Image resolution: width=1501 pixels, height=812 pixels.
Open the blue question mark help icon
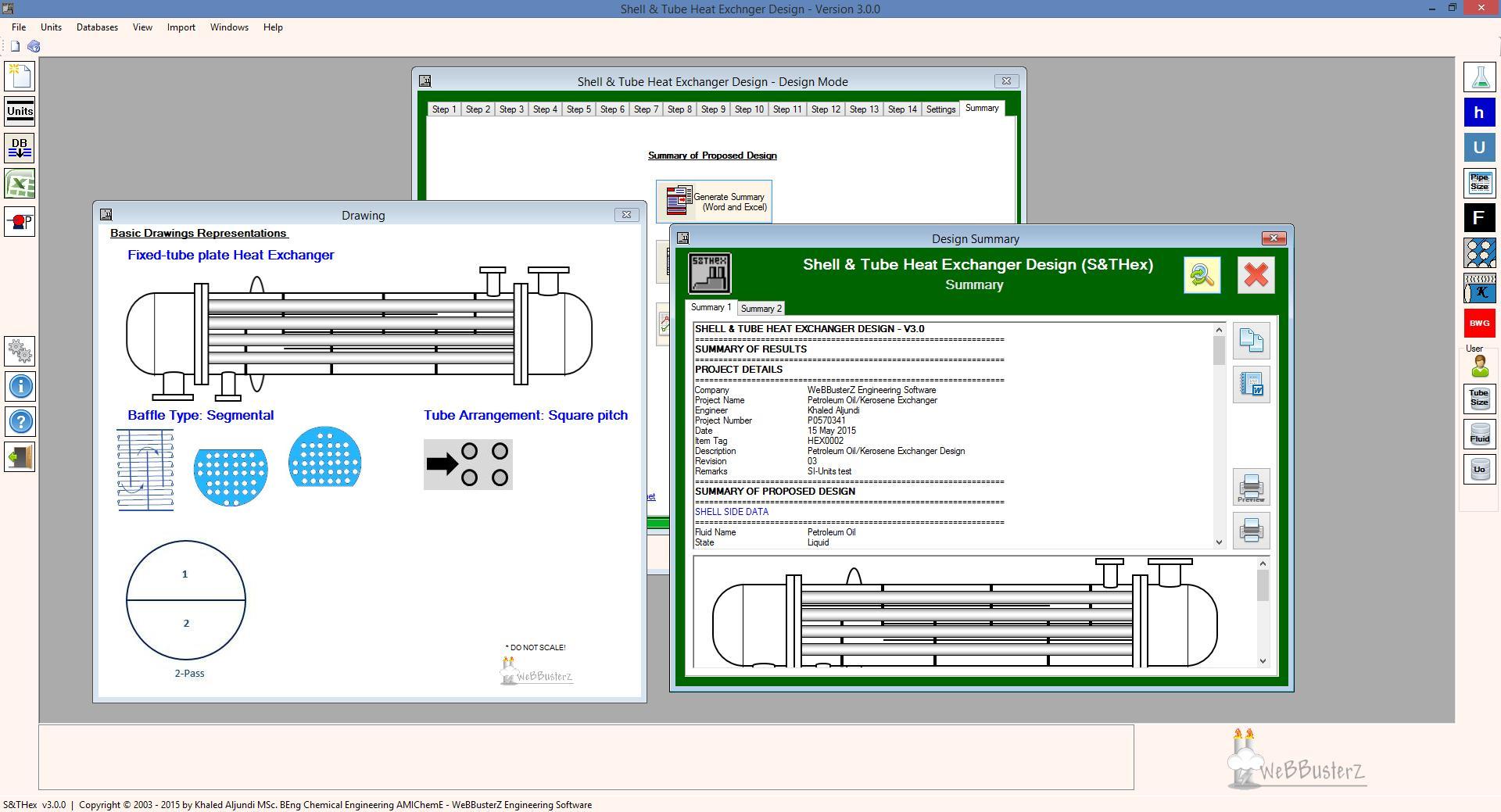pyautogui.click(x=20, y=421)
